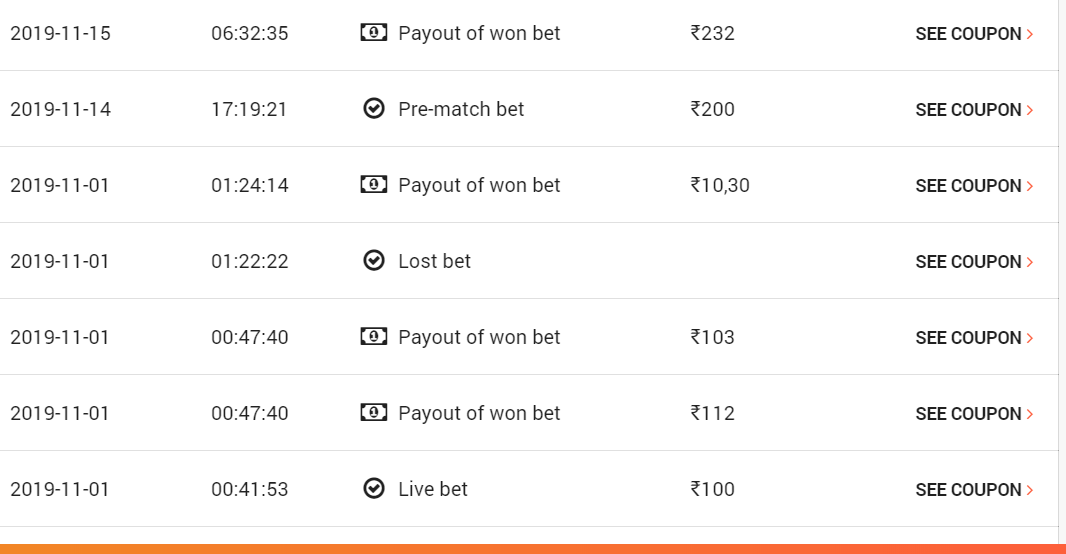Viewport: 1066px width, 554px height.
Task: View coupon for ₹10,30 payout
Action: pos(974,186)
